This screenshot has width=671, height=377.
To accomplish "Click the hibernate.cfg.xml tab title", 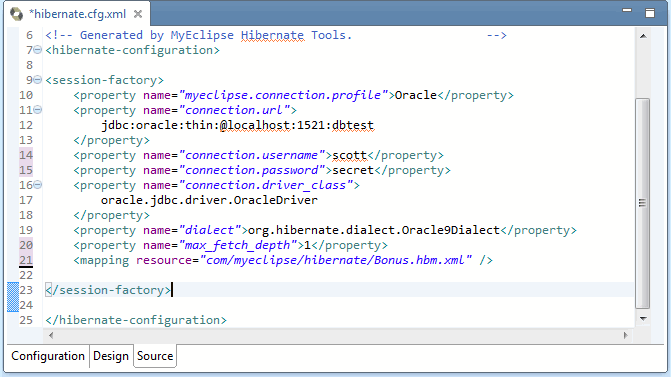I will (x=77, y=14).
